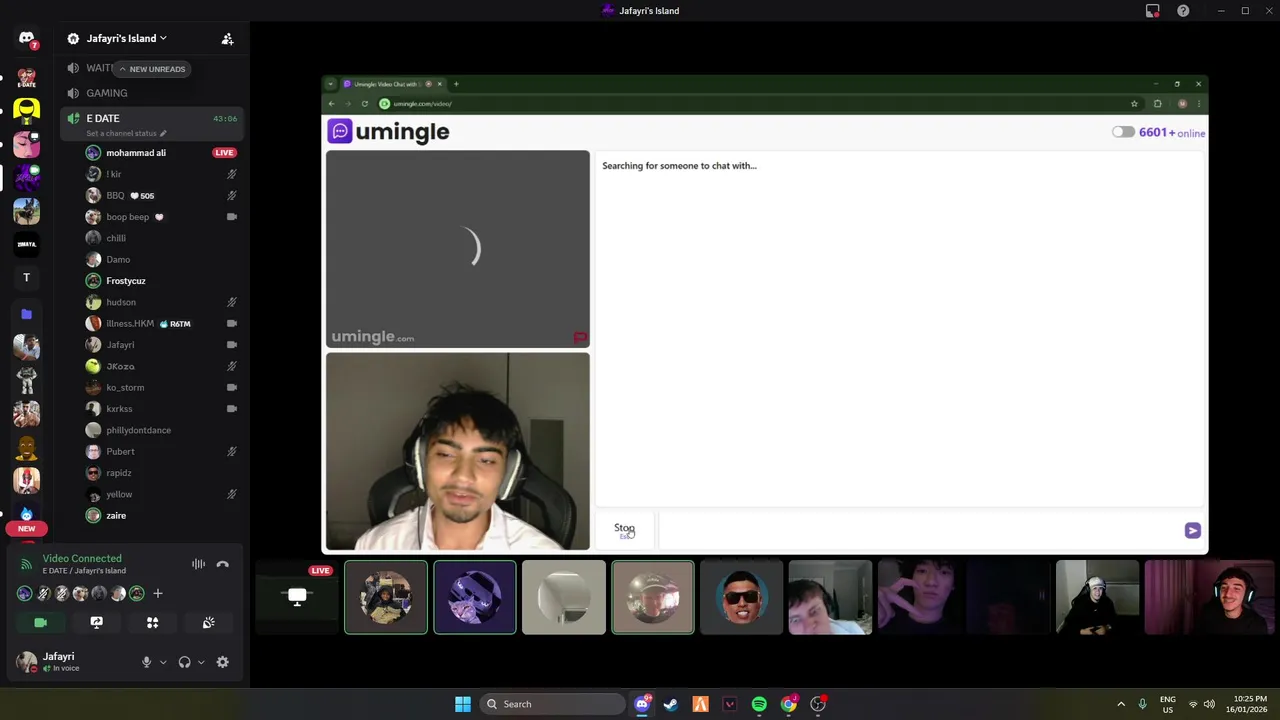Open the invite people icon beside server name
The width and height of the screenshot is (1280, 720).
pyautogui.click(x=227, y=39)
